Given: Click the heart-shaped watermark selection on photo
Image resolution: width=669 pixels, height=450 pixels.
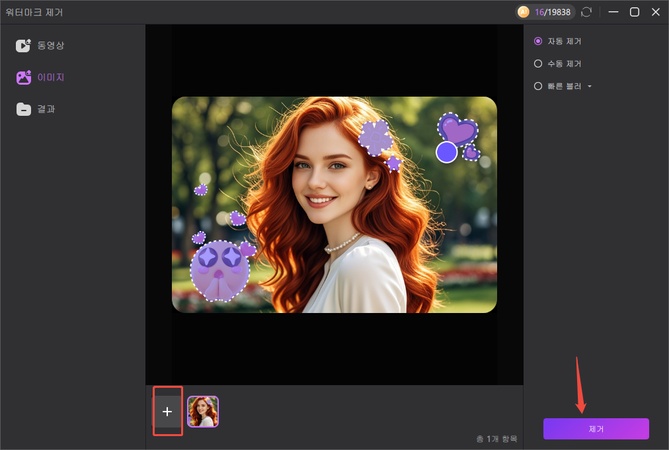Looking at the screenshot, I should coord(458,128).
